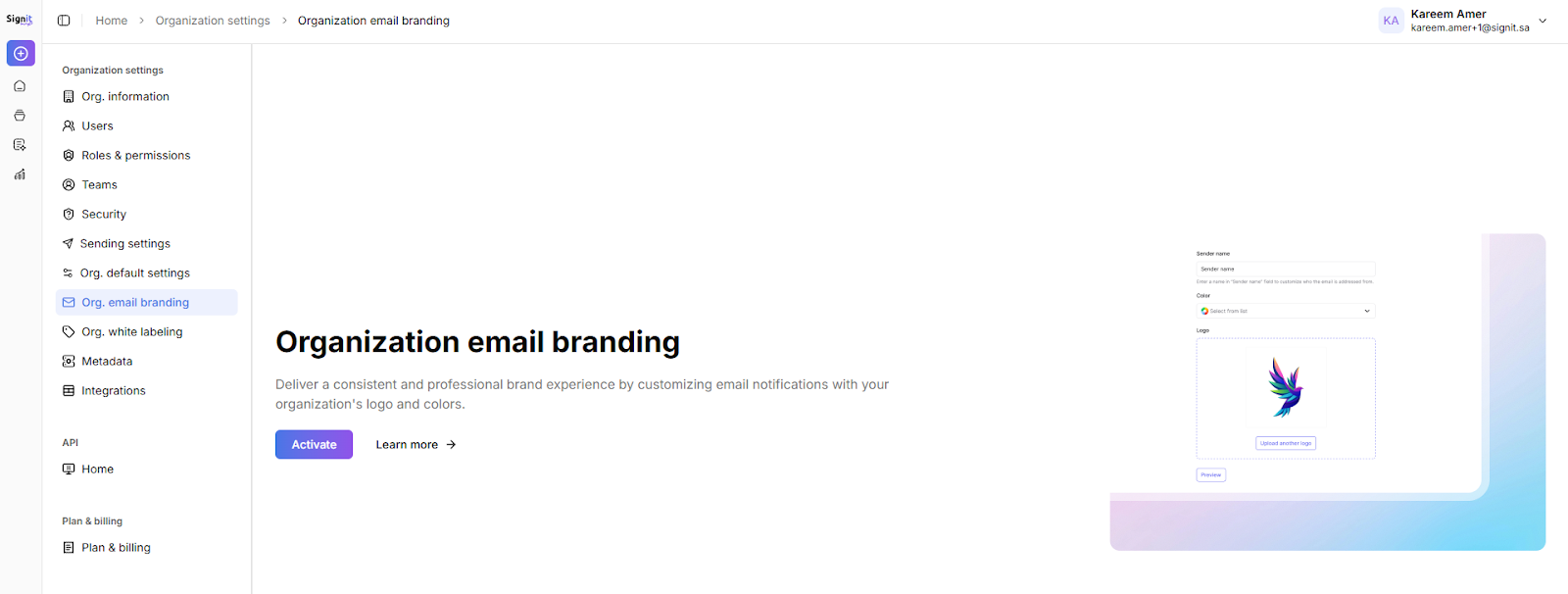The image size is (1568, 594).
Task: Click the email branding preview illustration
Action: 1327,392
